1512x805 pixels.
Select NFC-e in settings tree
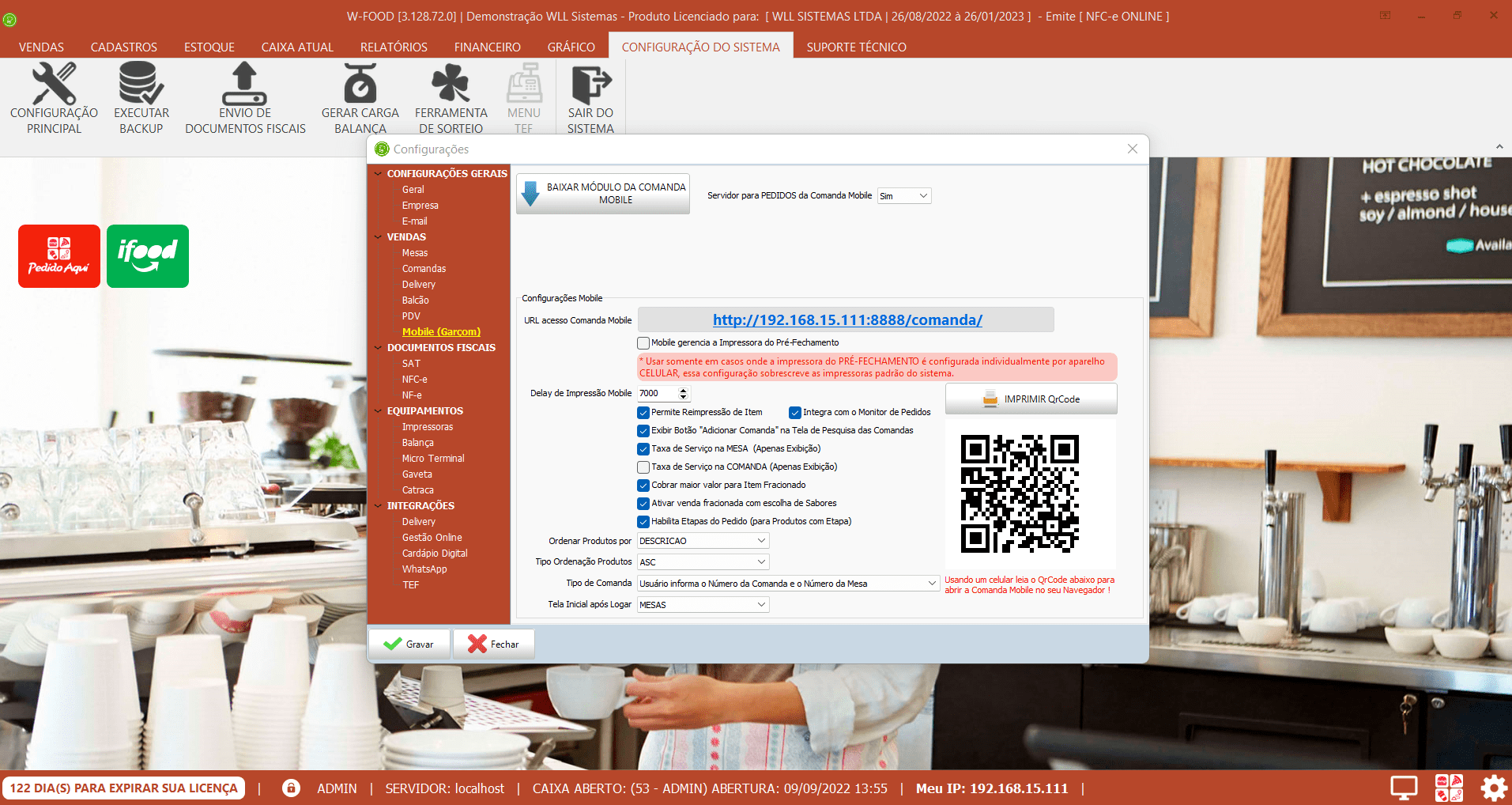[414, 380]
